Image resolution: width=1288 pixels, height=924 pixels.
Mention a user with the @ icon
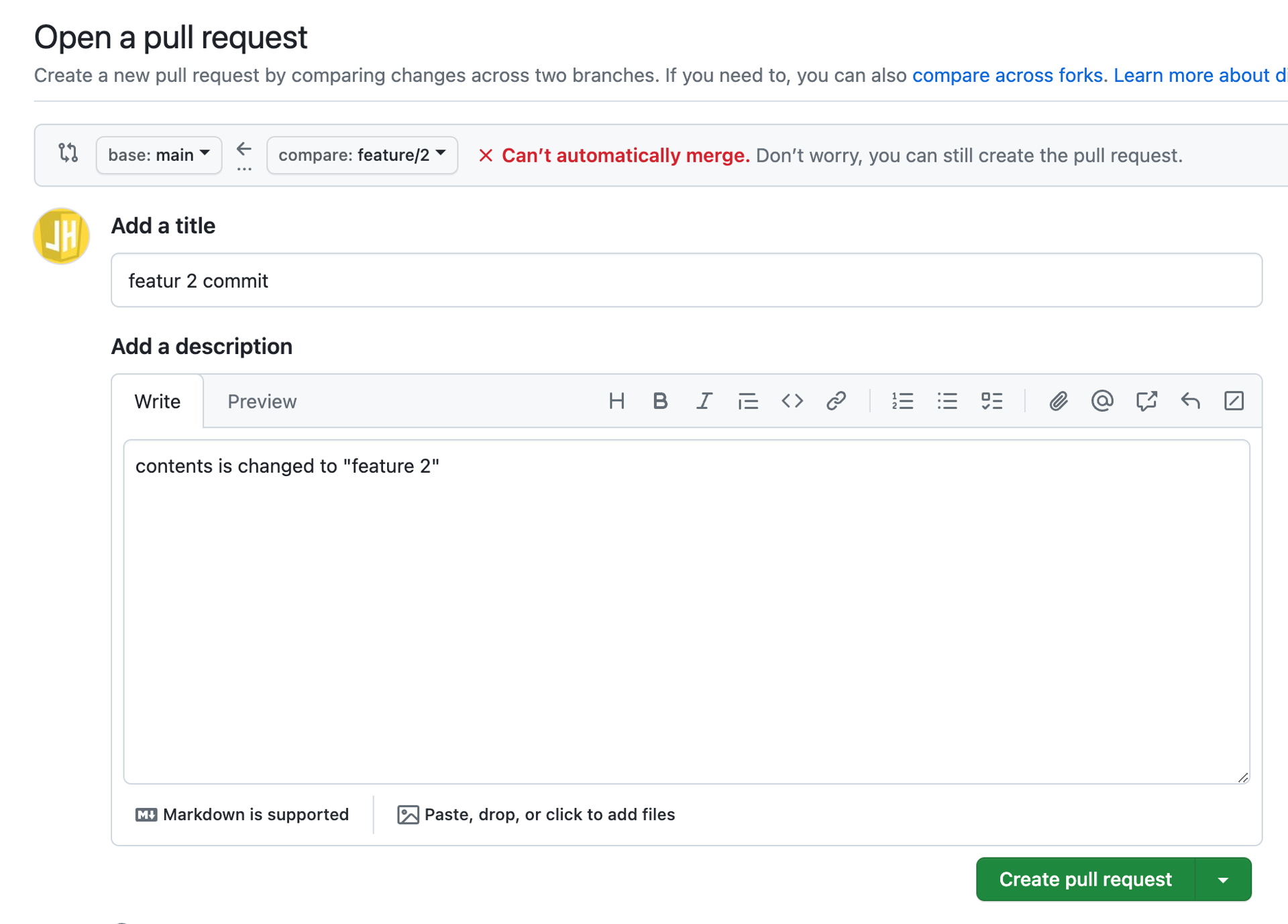click(x=1102, y=401)
